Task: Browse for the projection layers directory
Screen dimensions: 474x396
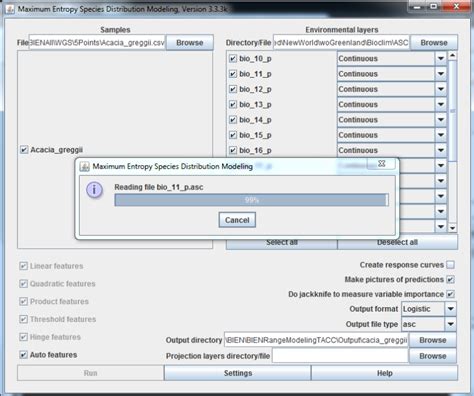Action: click(433, 356)
